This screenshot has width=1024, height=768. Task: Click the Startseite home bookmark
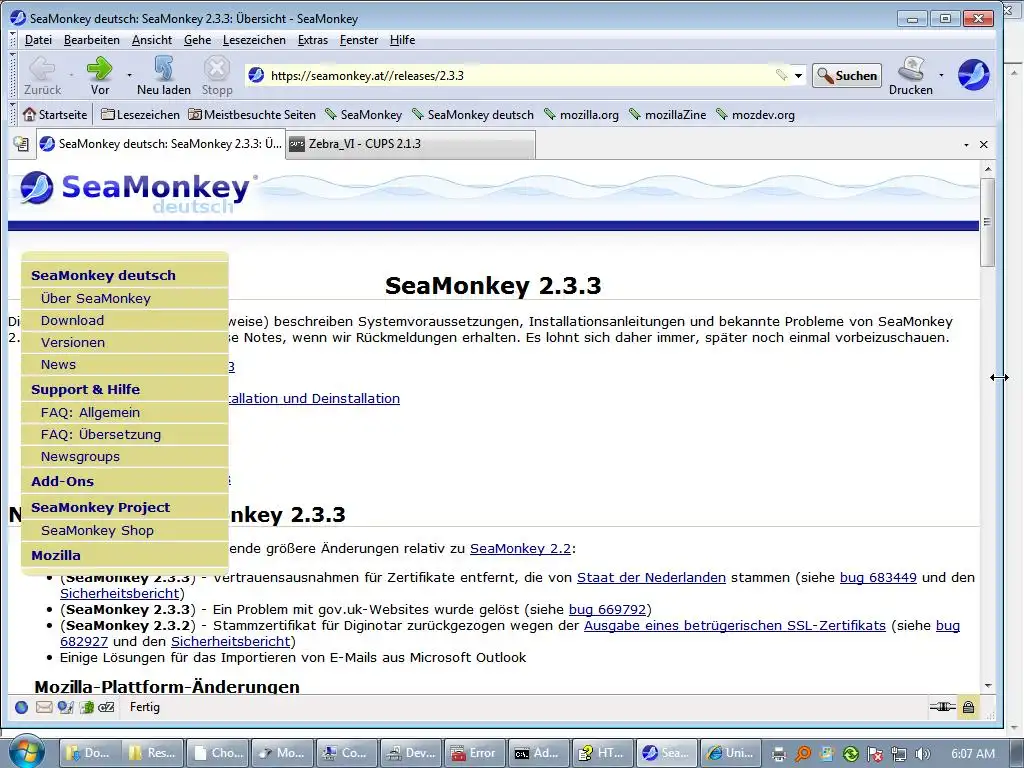click(55, 115)
